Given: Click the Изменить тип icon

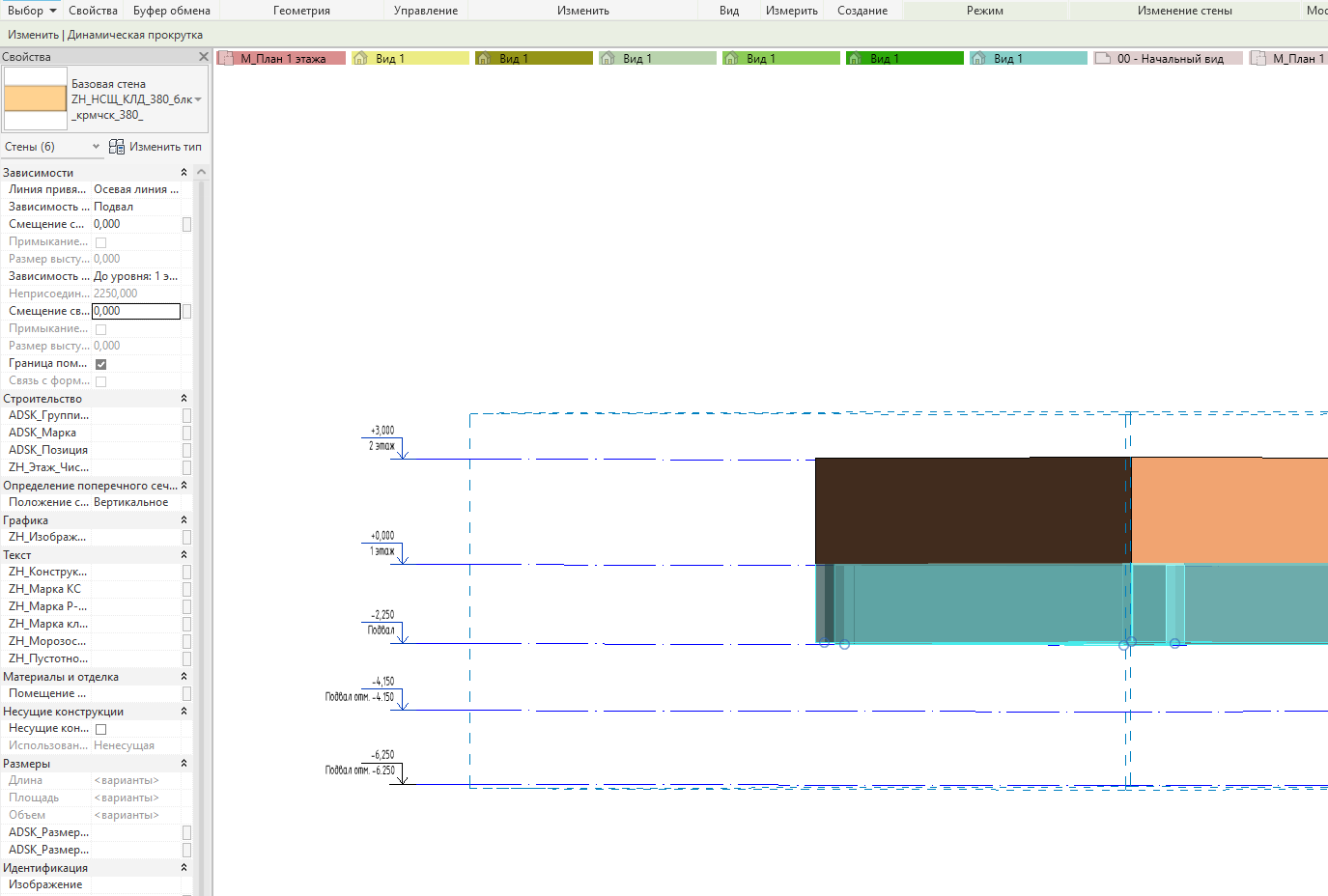Looking at the screenshot, I should [117, 147].
